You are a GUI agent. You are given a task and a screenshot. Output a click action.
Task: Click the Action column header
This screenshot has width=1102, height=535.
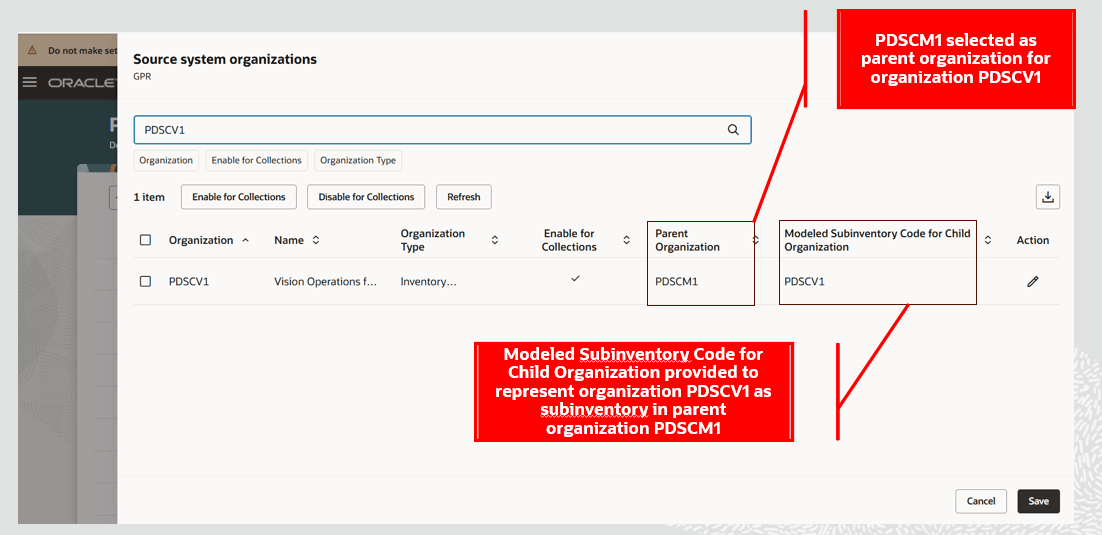click(x=1032, y=240)
